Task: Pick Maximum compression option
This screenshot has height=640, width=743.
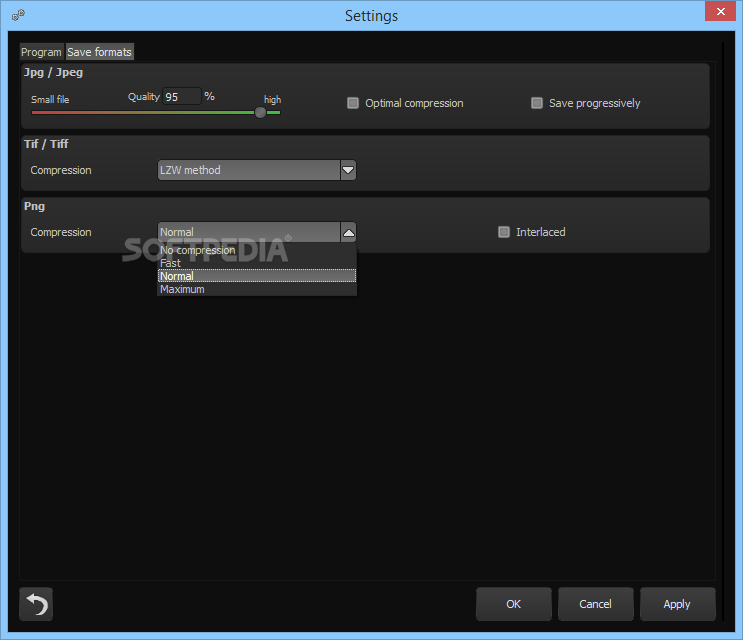Action: point(257,289)
